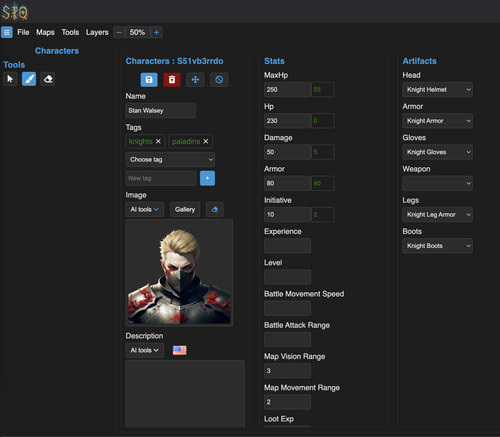Open the Maps menu

click(45, 32)
